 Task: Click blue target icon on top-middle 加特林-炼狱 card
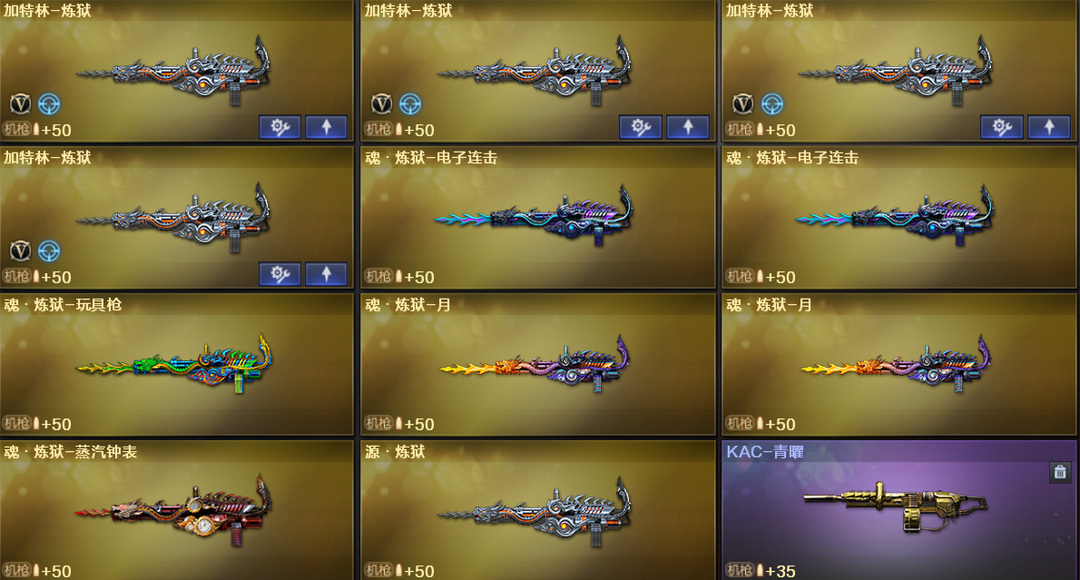pos(411,104)
